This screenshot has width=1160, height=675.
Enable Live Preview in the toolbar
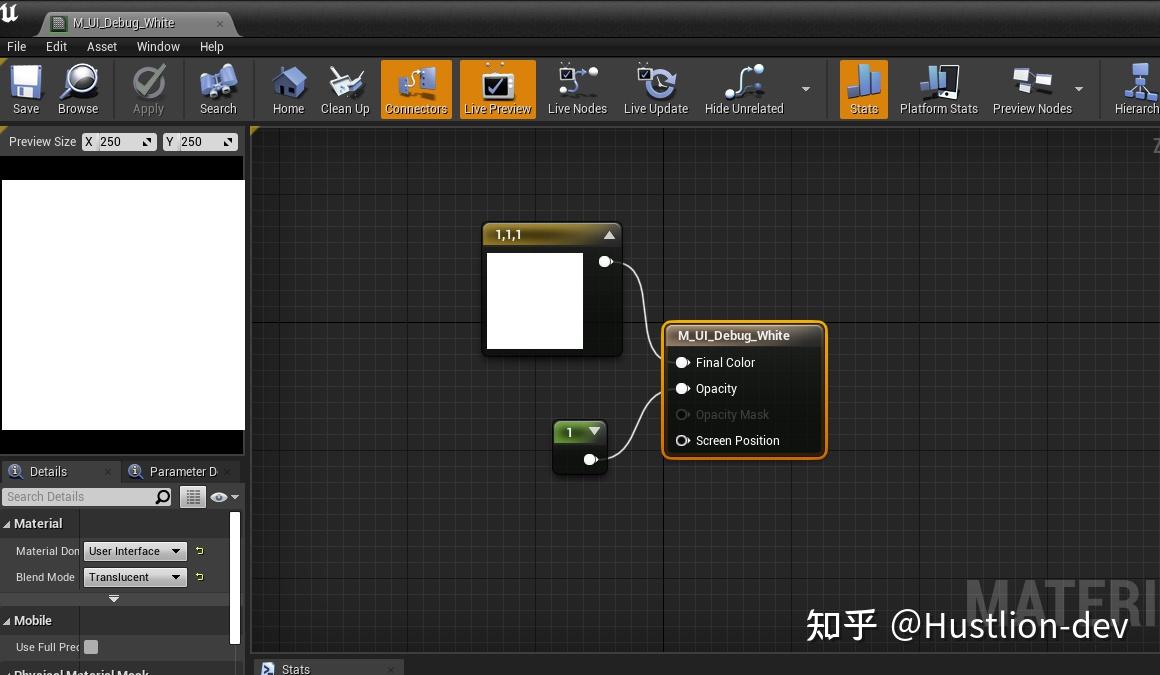(497, 88)
